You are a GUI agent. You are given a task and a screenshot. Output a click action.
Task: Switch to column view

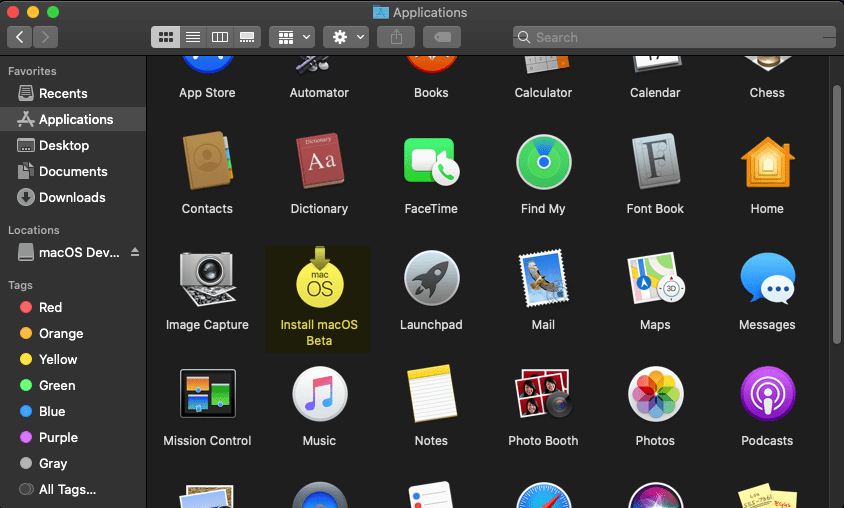pyautogui.click(x=220, y=37)
